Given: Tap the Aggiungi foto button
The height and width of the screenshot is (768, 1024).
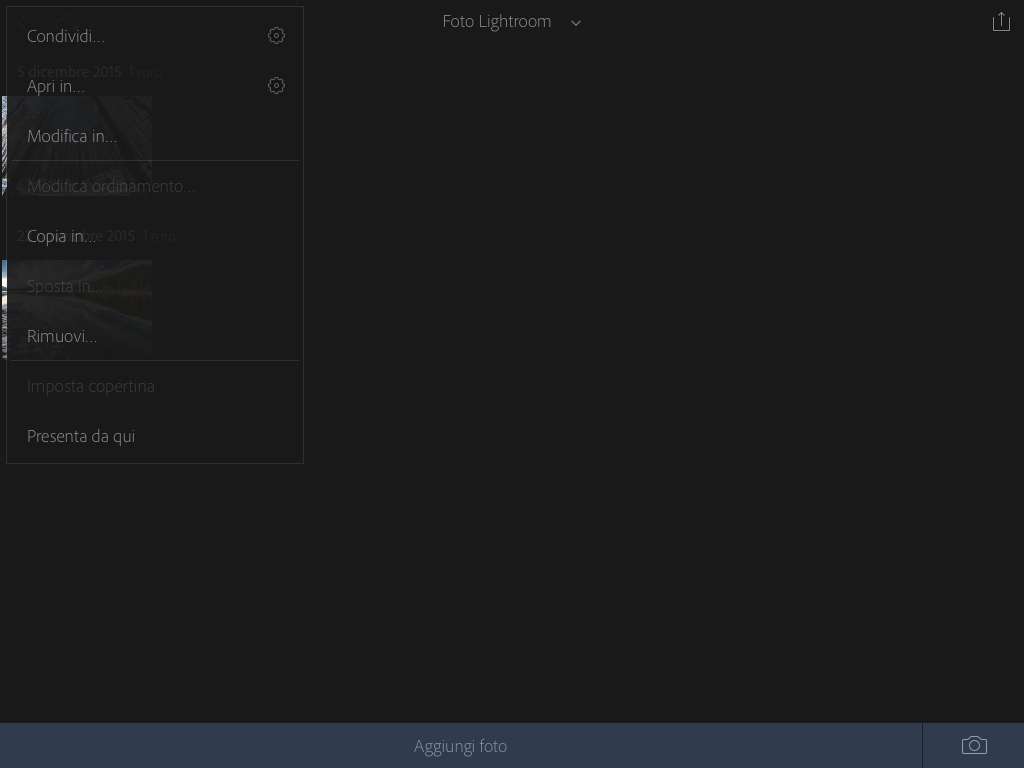Looking at the screenshot, I should 460,746.
